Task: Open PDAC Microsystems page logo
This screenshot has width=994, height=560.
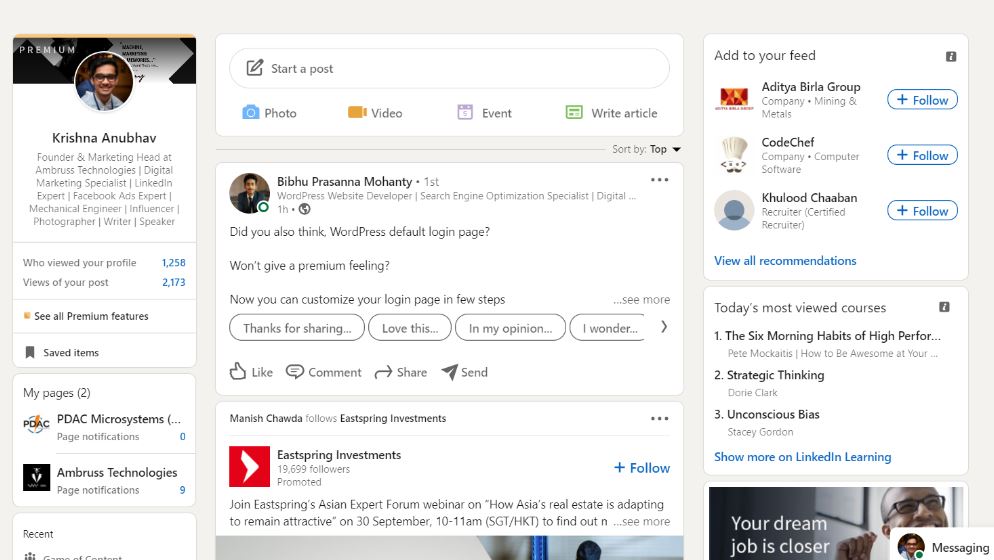Action: pos(36,424)
